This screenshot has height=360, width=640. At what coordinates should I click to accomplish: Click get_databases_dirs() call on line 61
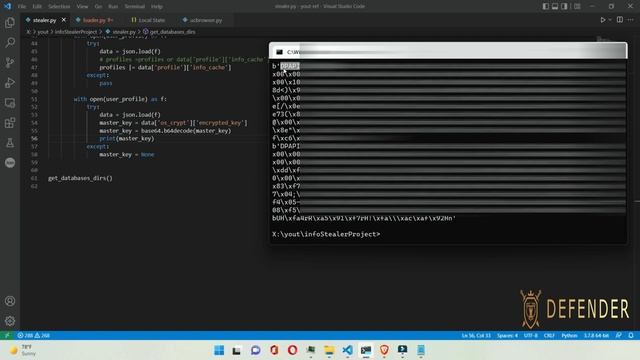tap(80, 178)
